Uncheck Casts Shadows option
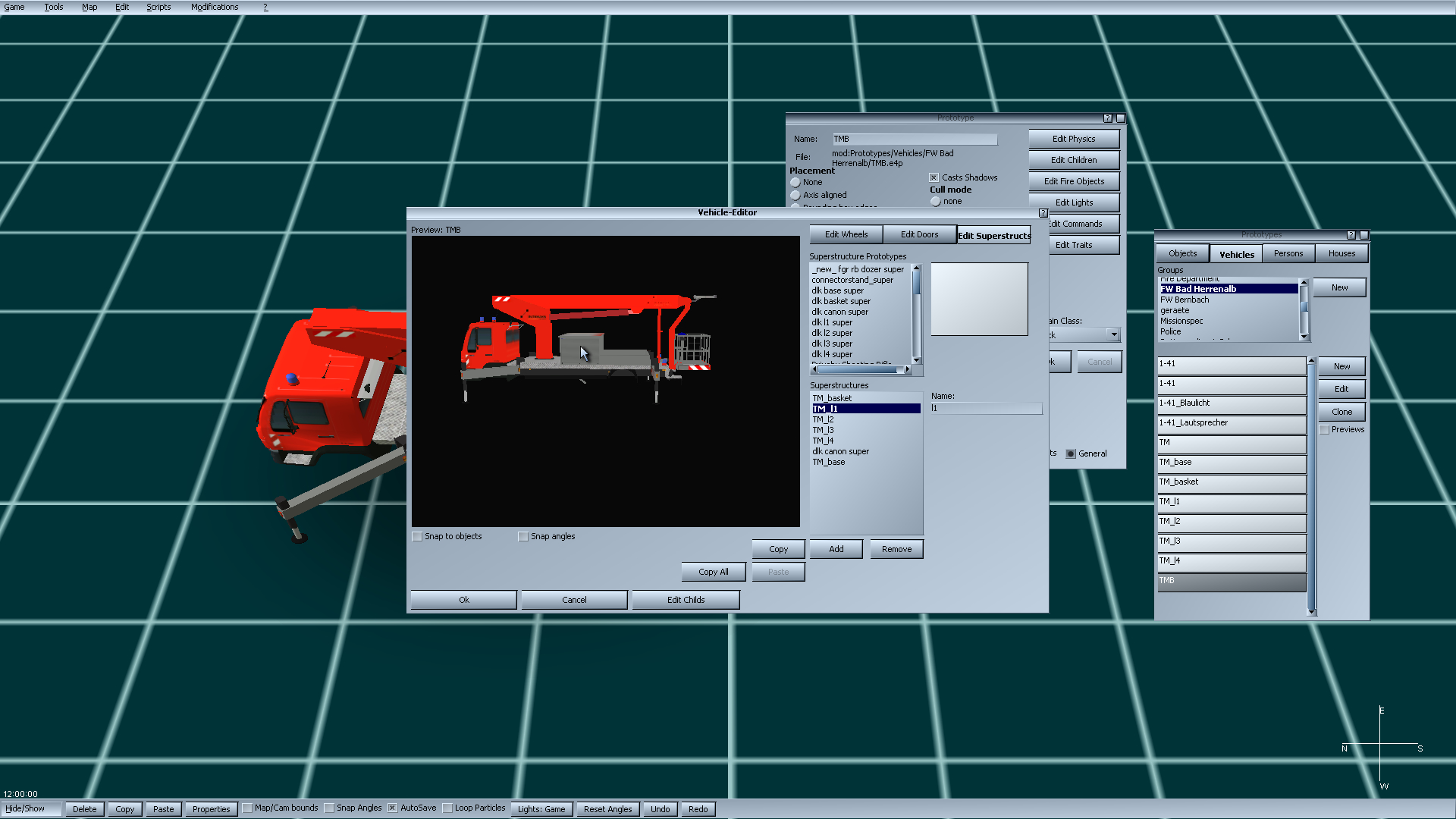This screenshot has height=819, width=1456. (934, 177)
